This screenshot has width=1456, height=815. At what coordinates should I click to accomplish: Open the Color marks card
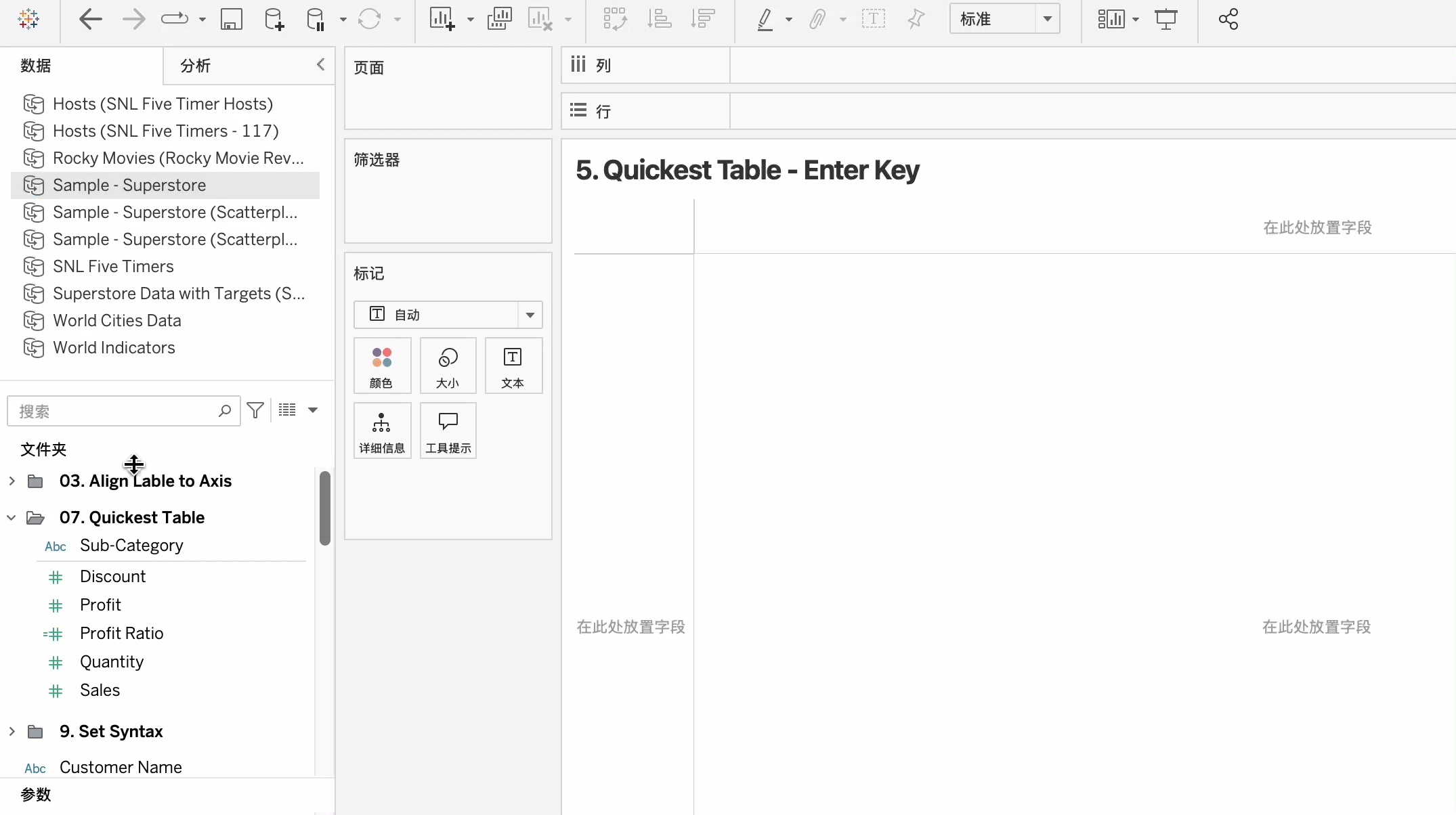pyautogui.click(x=381, y=366)
